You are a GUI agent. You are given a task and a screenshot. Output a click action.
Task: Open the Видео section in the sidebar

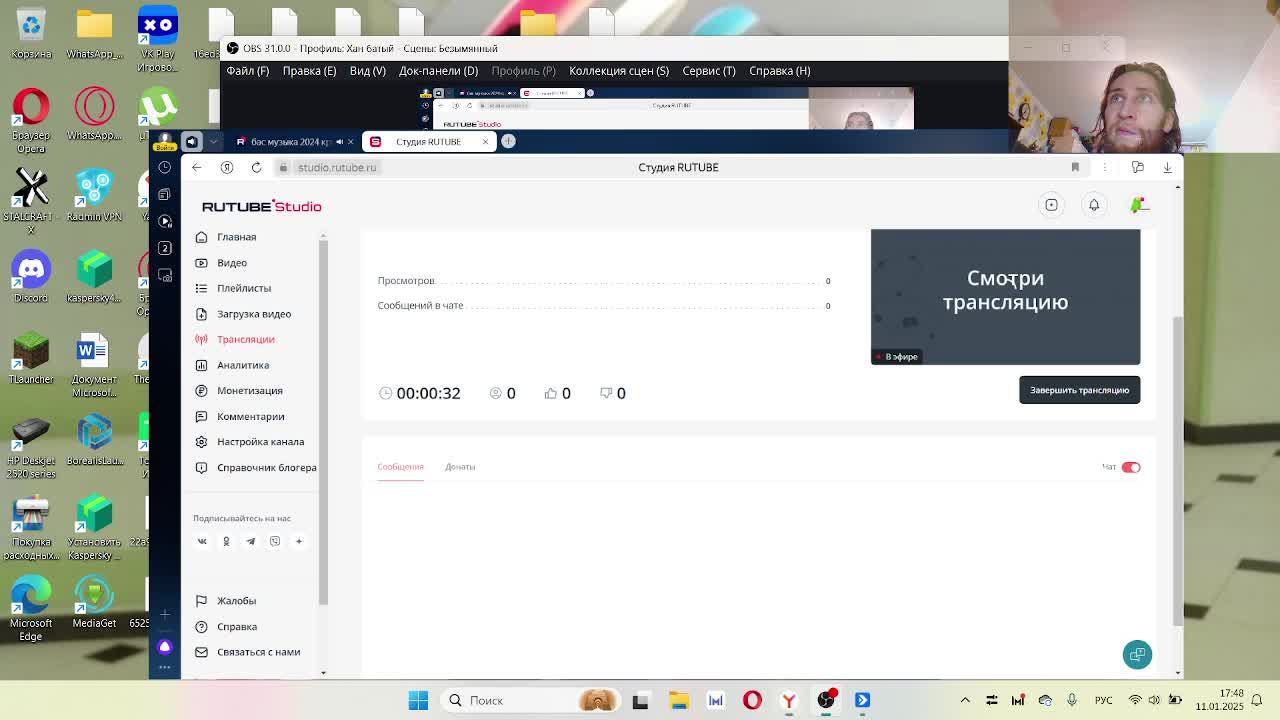[x=232, y=263]
